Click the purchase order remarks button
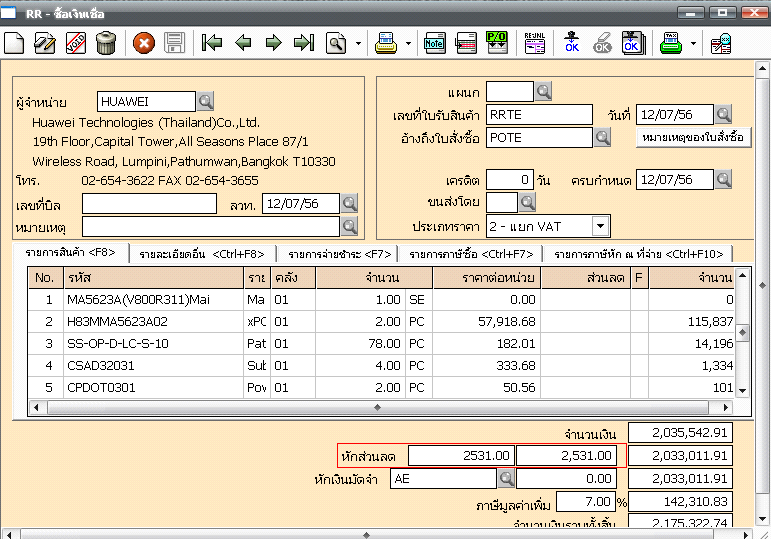This screenshot has width=771, height=539. coord(693,137)
